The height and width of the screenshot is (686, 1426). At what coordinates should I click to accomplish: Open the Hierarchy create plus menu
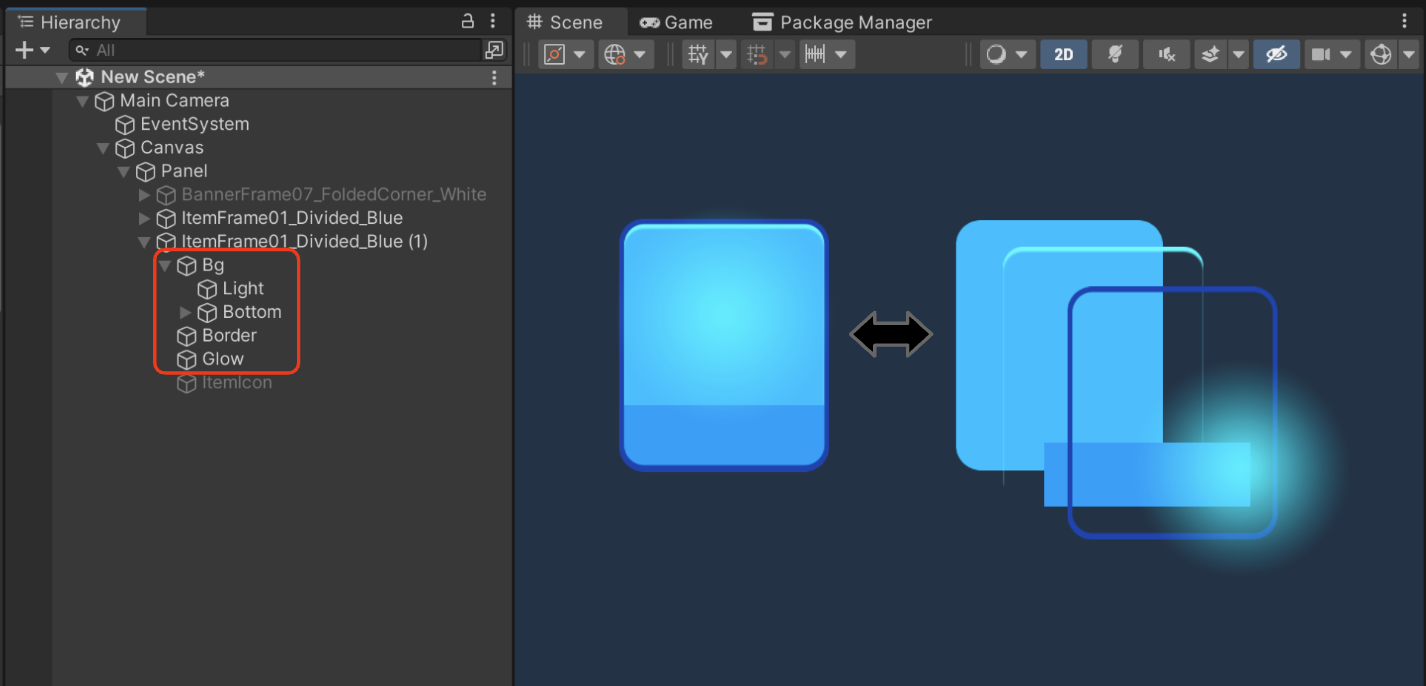[x=32, y=50]
